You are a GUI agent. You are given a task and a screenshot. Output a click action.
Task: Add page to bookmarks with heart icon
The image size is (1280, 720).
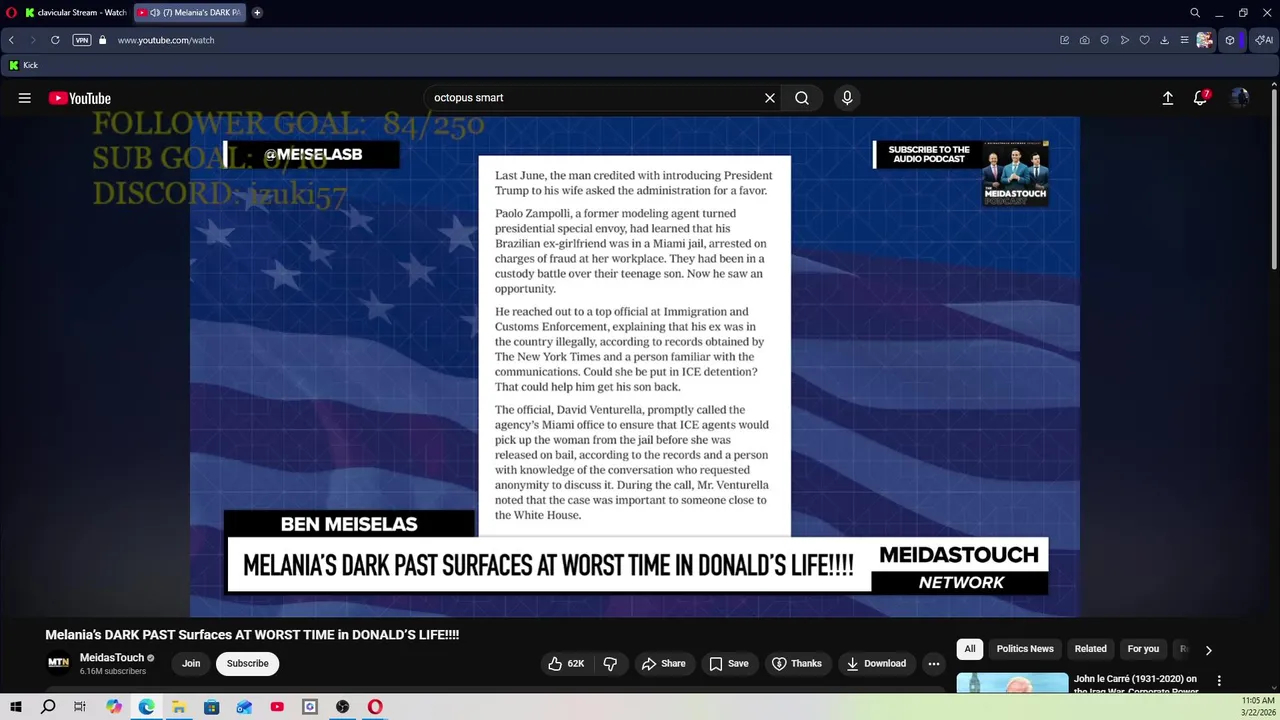coord(1145,40)
